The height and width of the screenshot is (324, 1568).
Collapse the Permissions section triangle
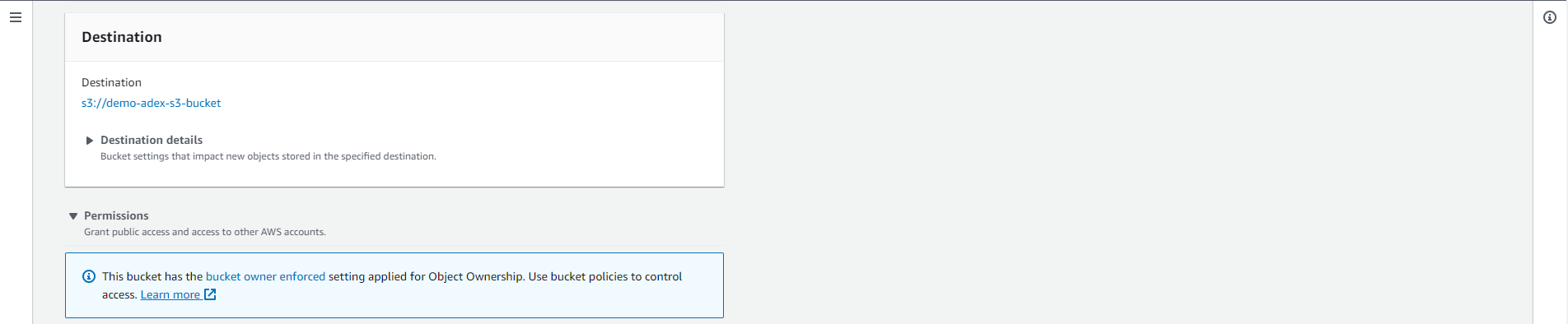click(x=73, y=216)
